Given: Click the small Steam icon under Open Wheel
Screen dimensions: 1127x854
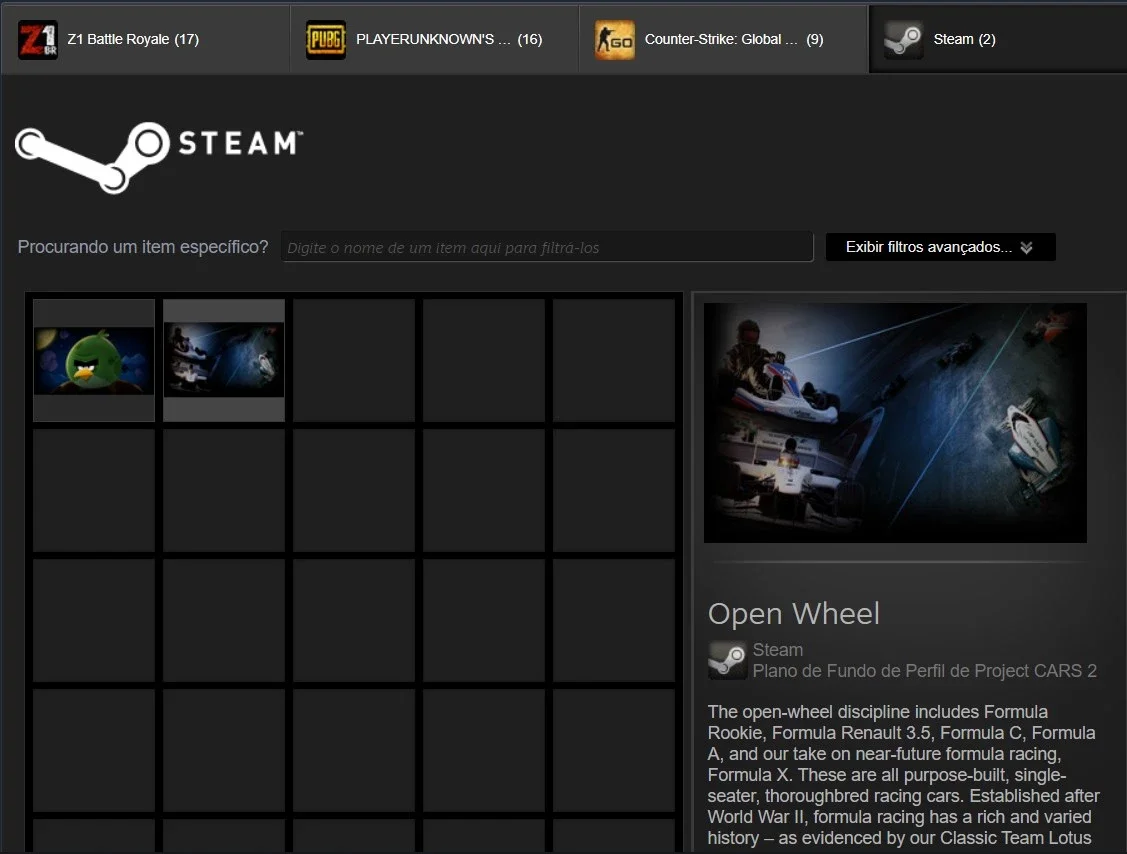Looking at the screenshot, I should [727, 660].
